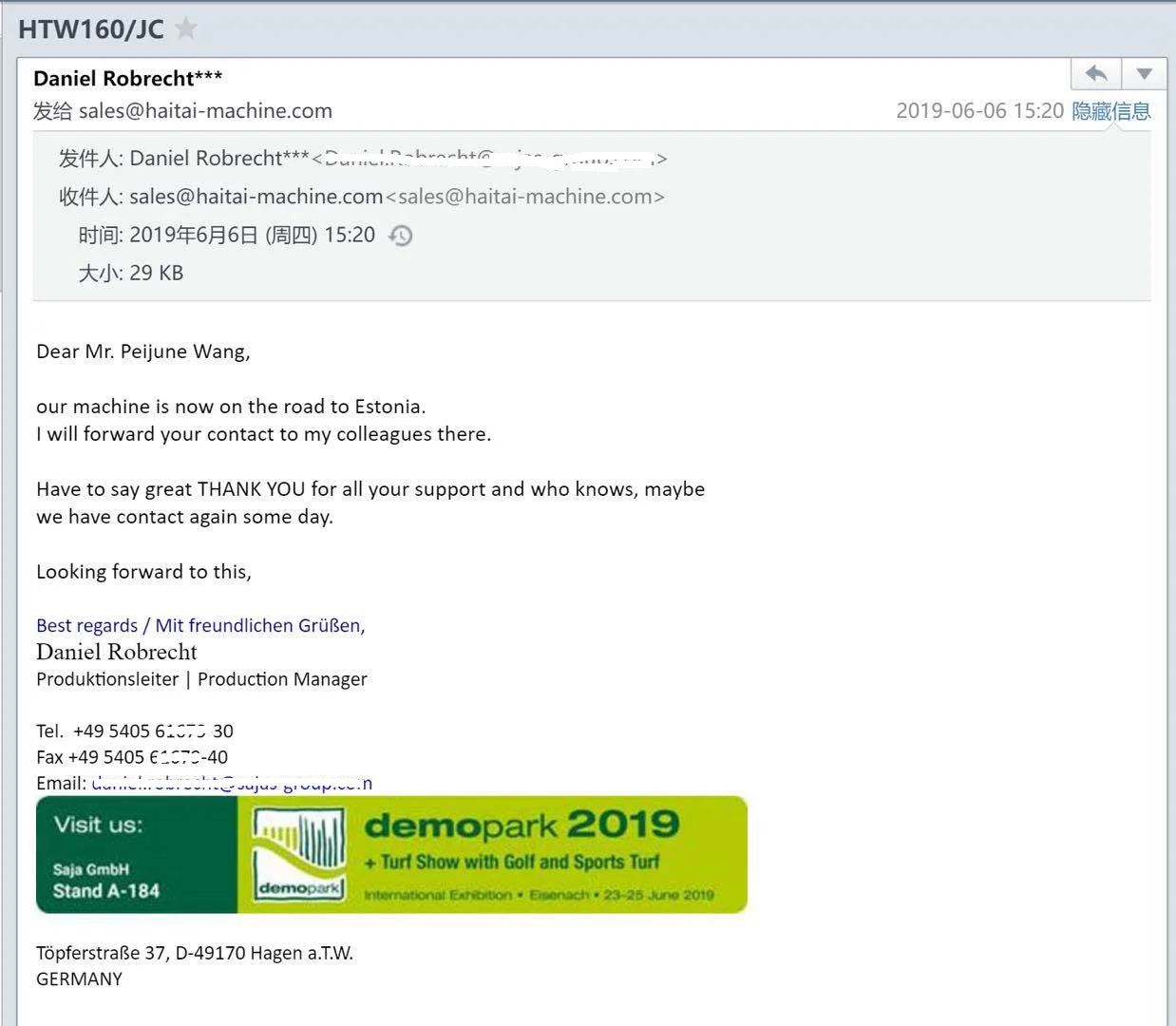Click bold sender name Daniel Robrecht*** at top

pyautogui.click(x=127, y=78)
